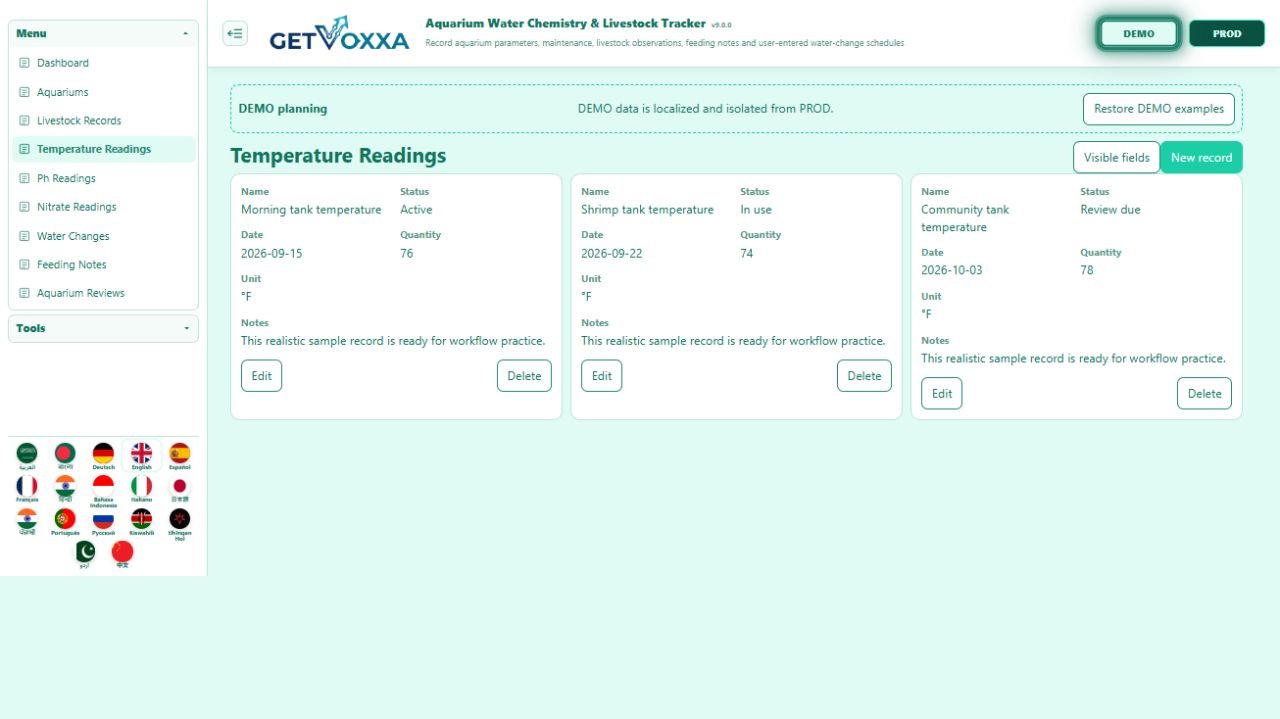This screenshot has width=1280, height=719.
Task: Select the Deutsch German flag
Action: point(103,456)
